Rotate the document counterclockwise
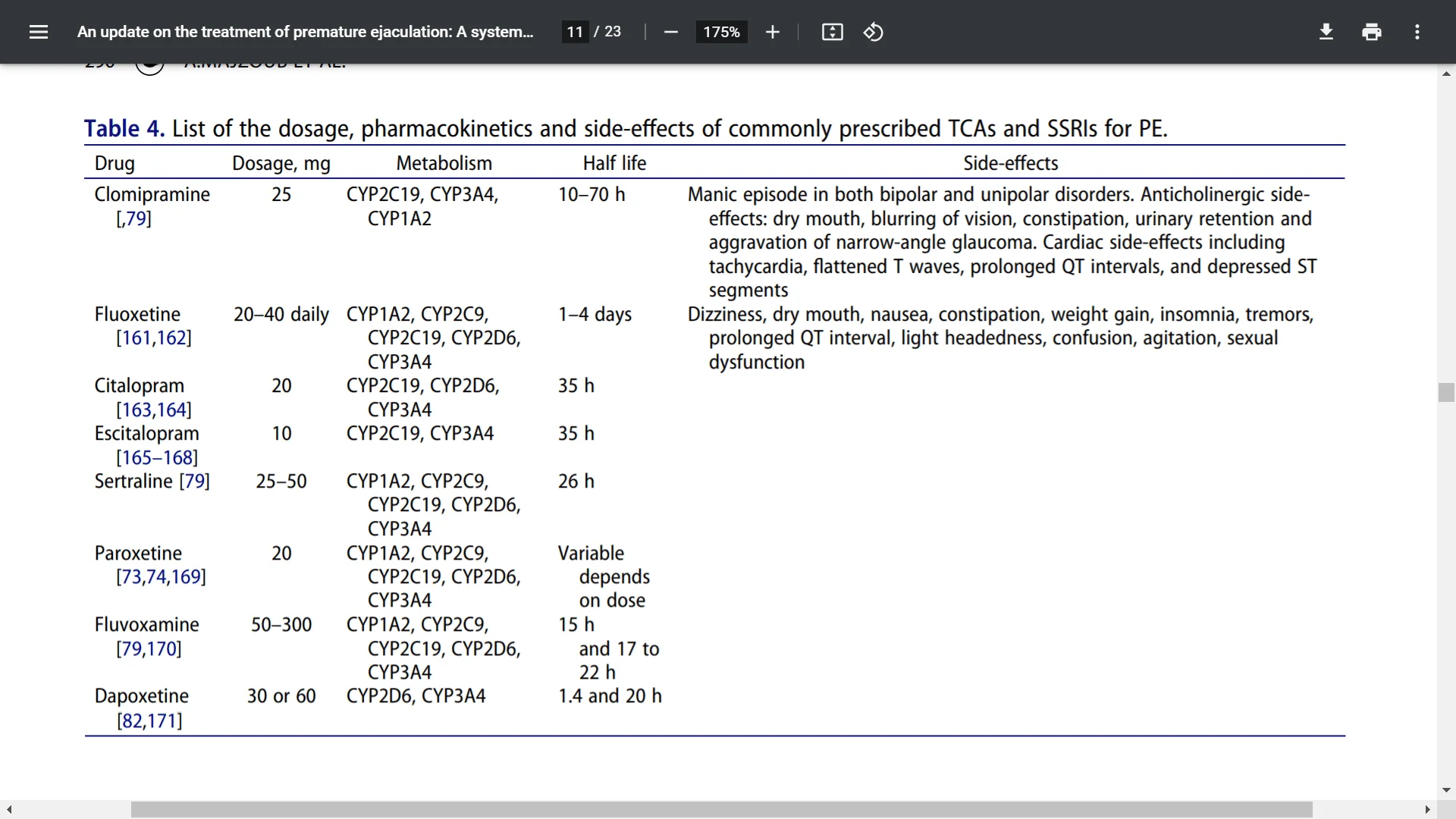Viewport: 1456px width, 819px height. 873,32
